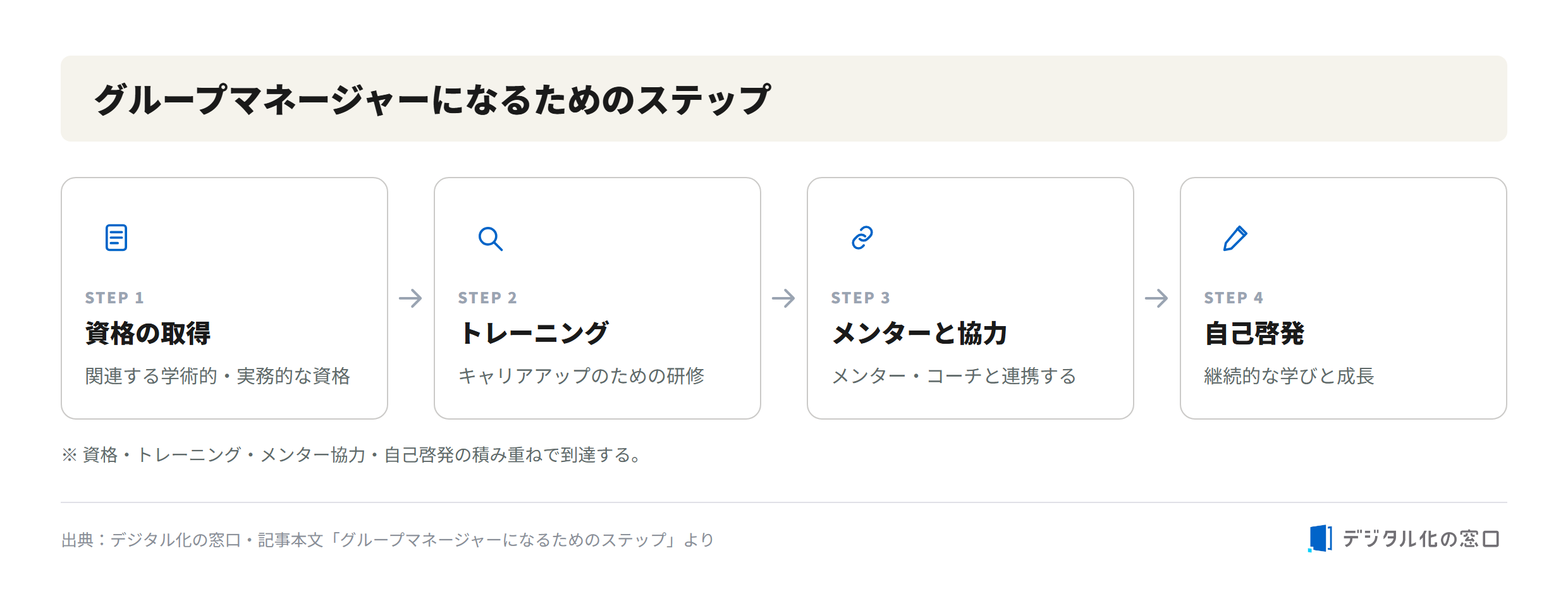The height and width of the screenshot is (613, 1568).
Task: Select the 資格の取得 heading
Action: [148, 333]
